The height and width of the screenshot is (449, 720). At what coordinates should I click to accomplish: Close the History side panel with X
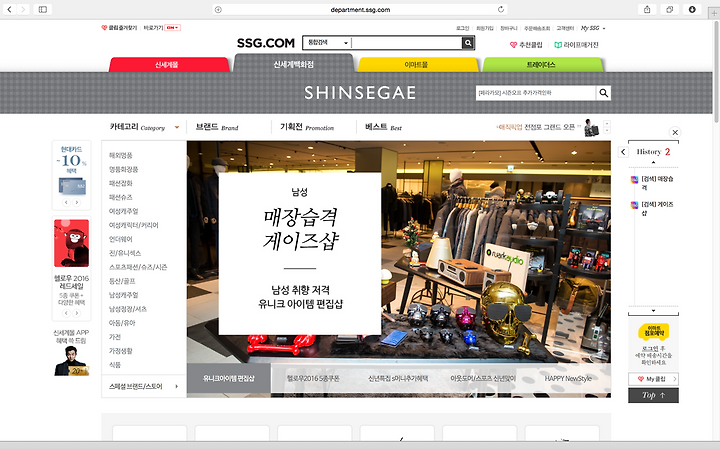tap(675, 132)
